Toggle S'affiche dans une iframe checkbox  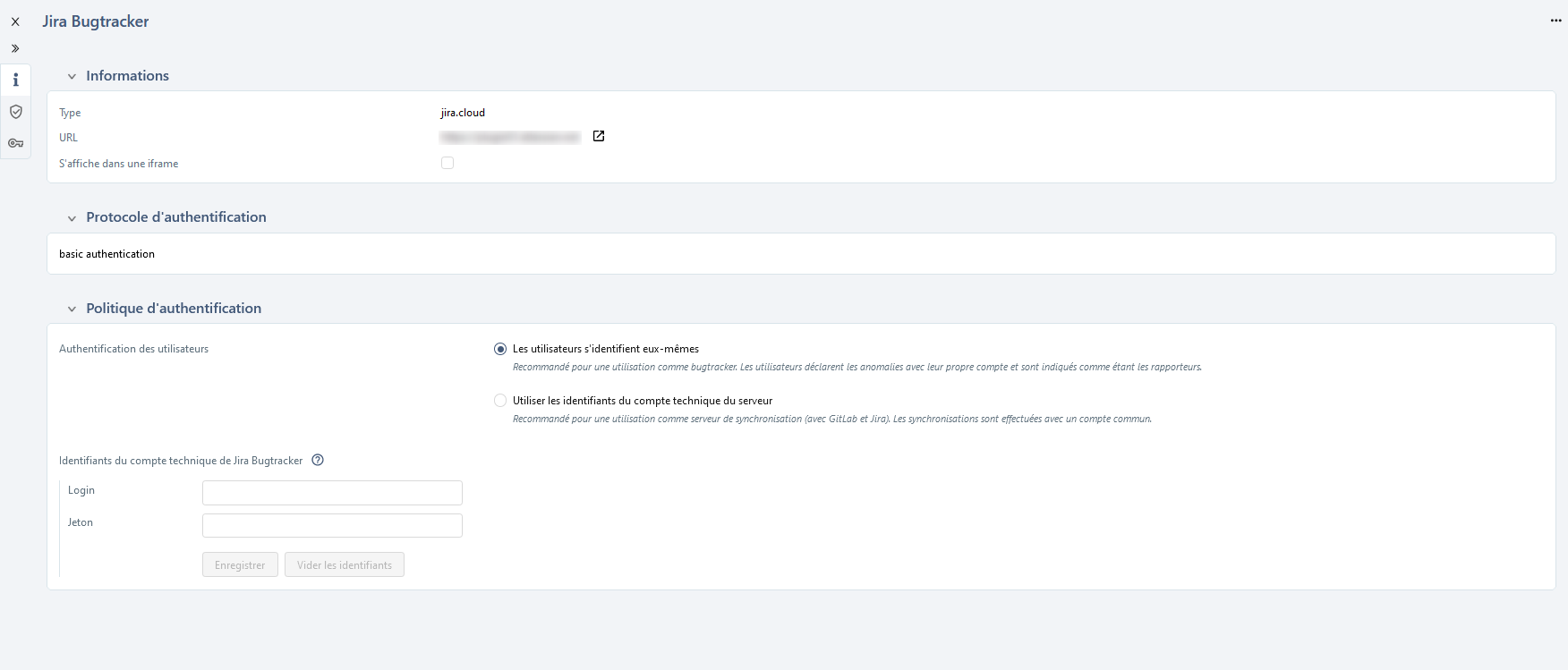[x=447, y=163]
